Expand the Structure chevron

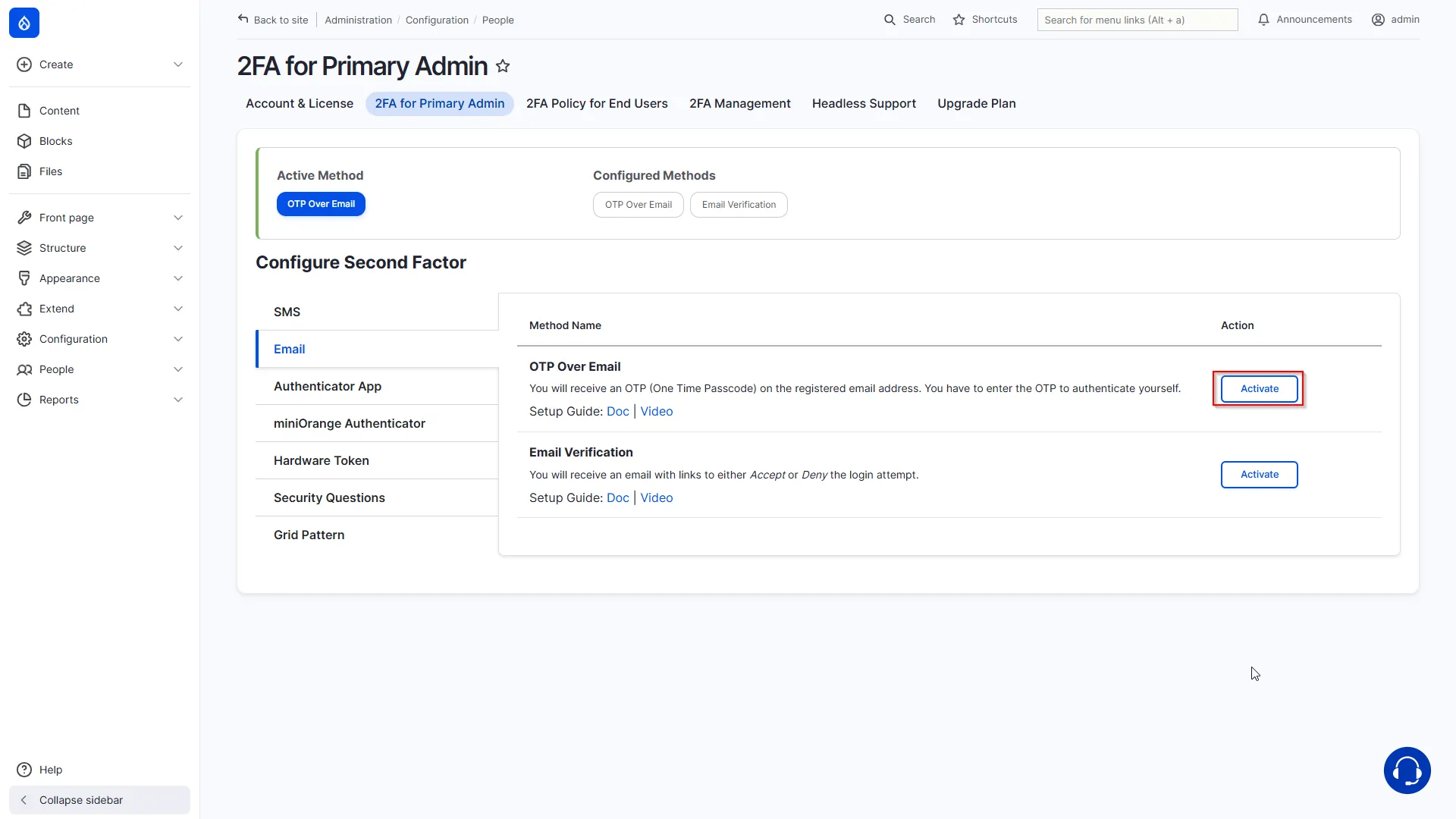pyautogui.click(x=178, y=248)
